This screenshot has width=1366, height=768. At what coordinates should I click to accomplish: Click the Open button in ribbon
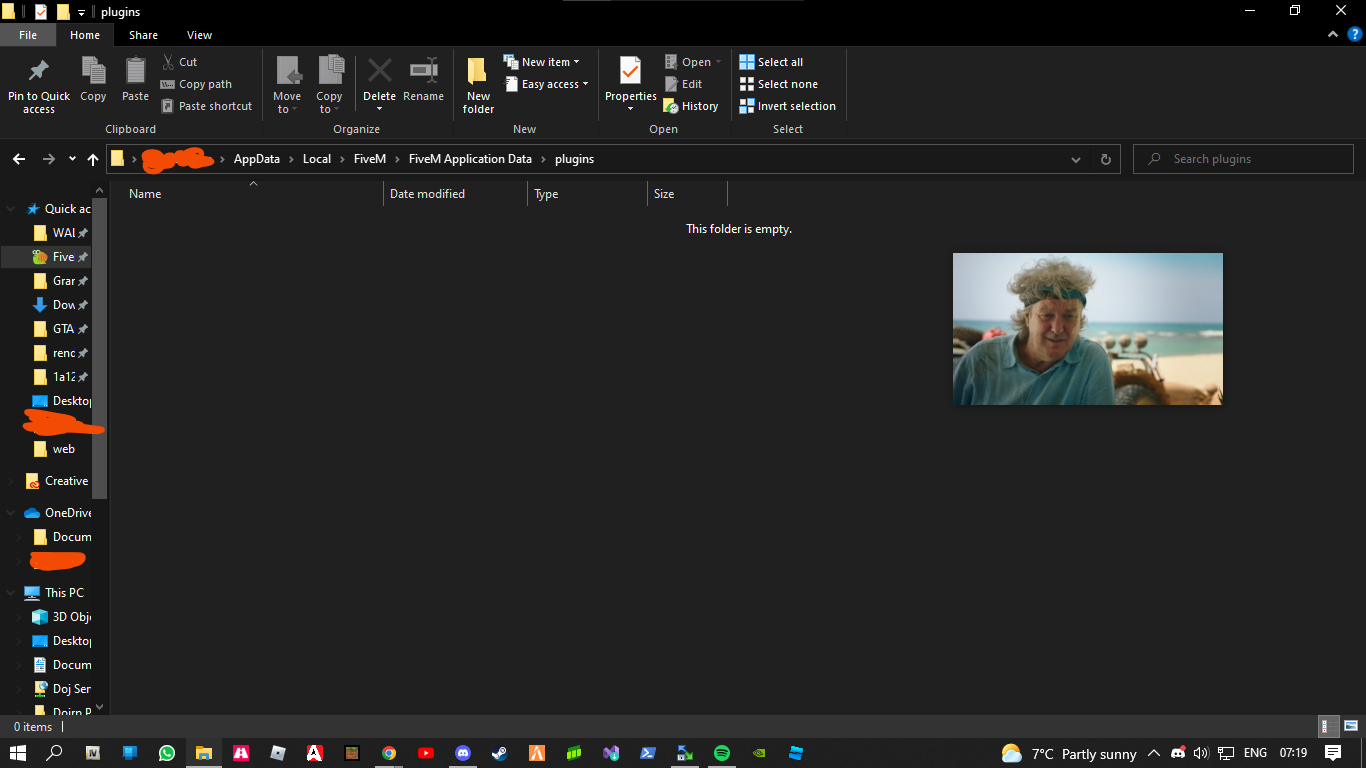coord(693,62)
